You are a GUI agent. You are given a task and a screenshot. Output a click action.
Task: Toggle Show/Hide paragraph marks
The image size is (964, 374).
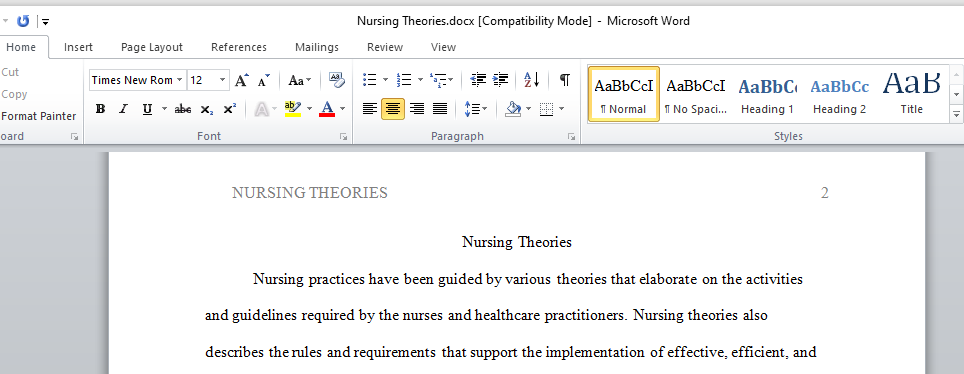[x=564, y=80]
